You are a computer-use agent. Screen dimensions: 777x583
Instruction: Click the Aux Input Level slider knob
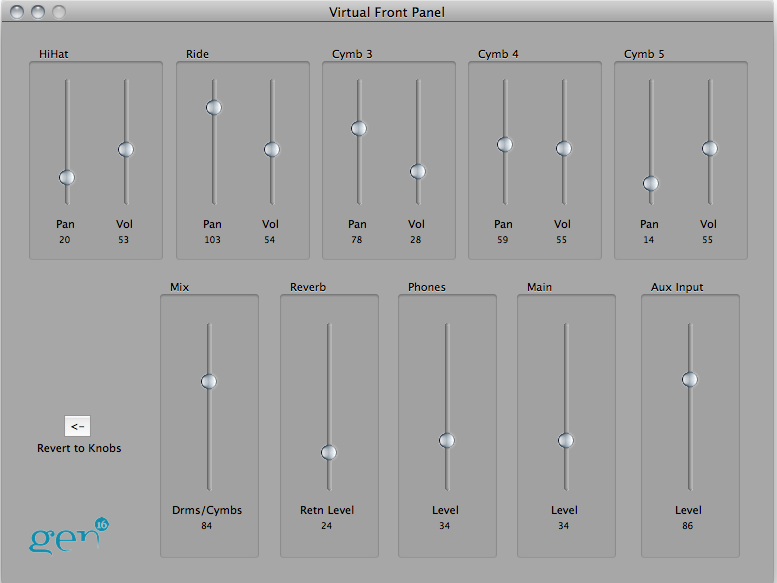pos(689,379)
